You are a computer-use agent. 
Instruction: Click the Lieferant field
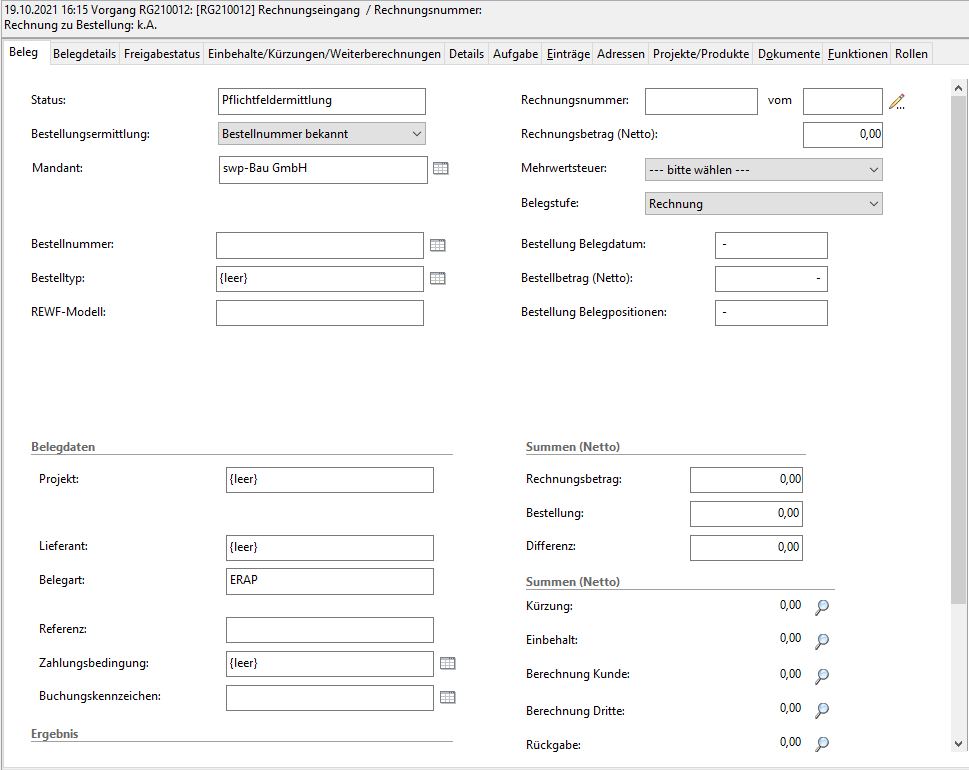(330, 548)
